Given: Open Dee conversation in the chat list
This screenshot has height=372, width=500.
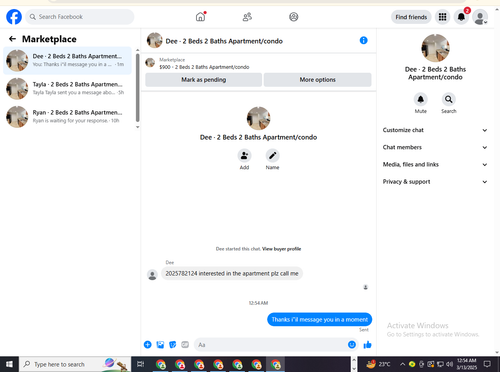Looking at the screenshot, I should click(68, 60).
